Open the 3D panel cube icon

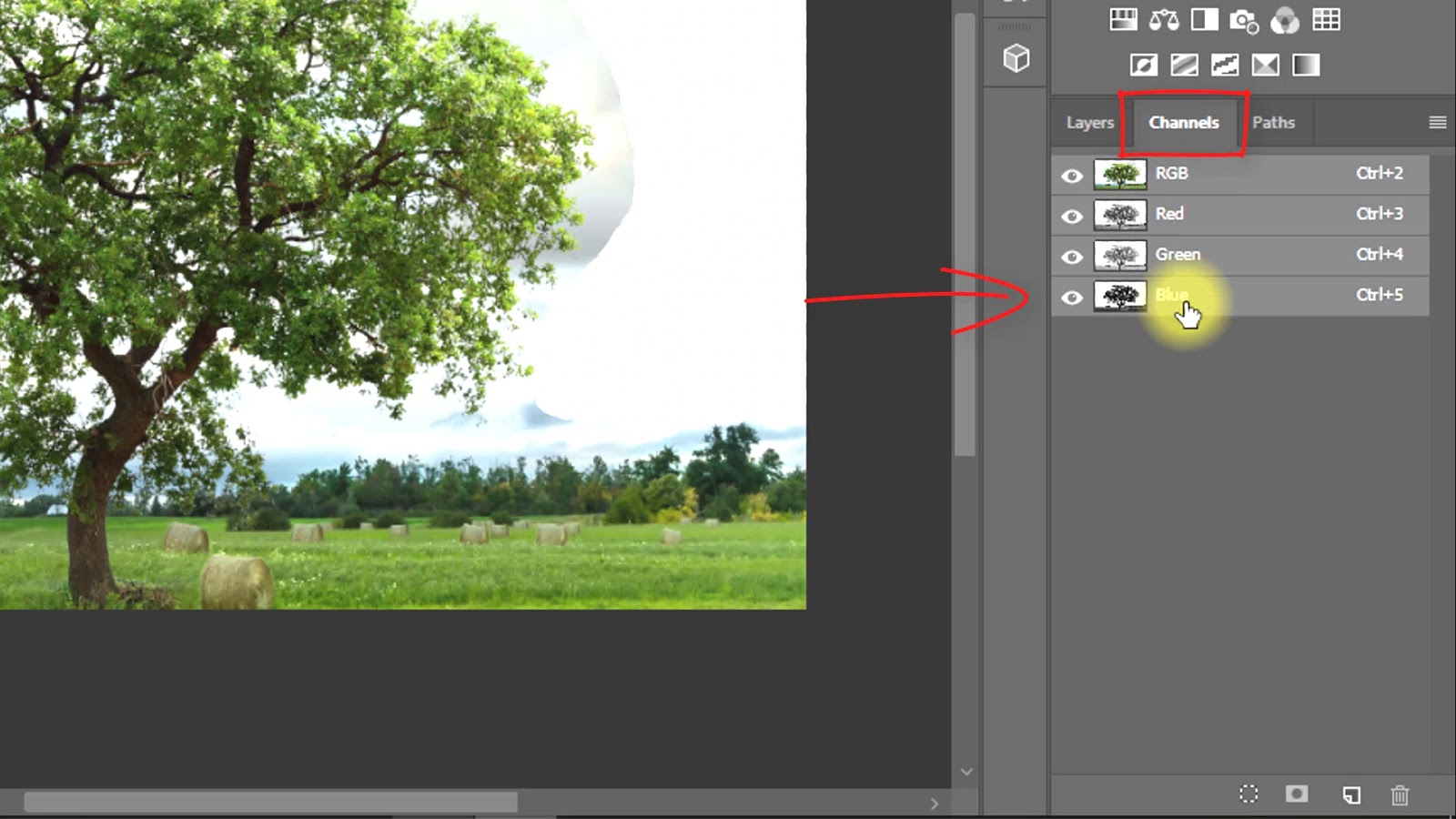(1016, 58)
